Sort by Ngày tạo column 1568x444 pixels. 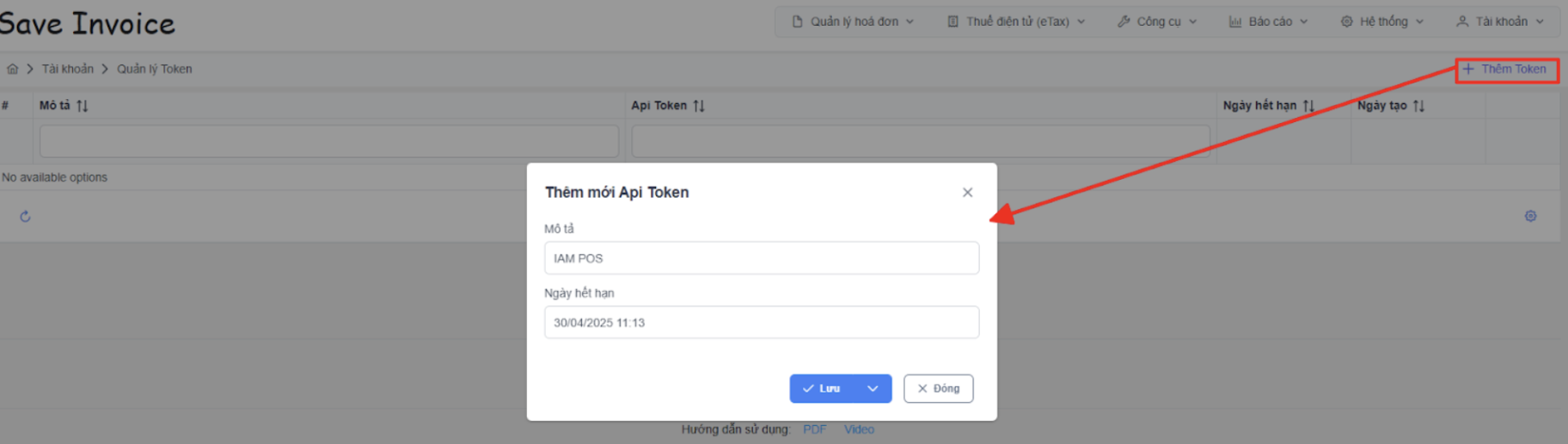click(1418, 106)
